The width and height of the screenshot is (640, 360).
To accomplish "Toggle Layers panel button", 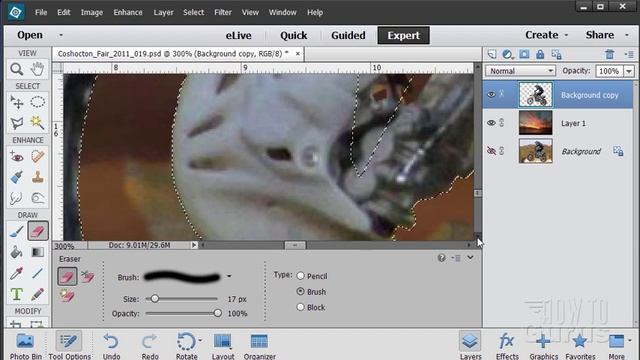I will tap(470, 345).
